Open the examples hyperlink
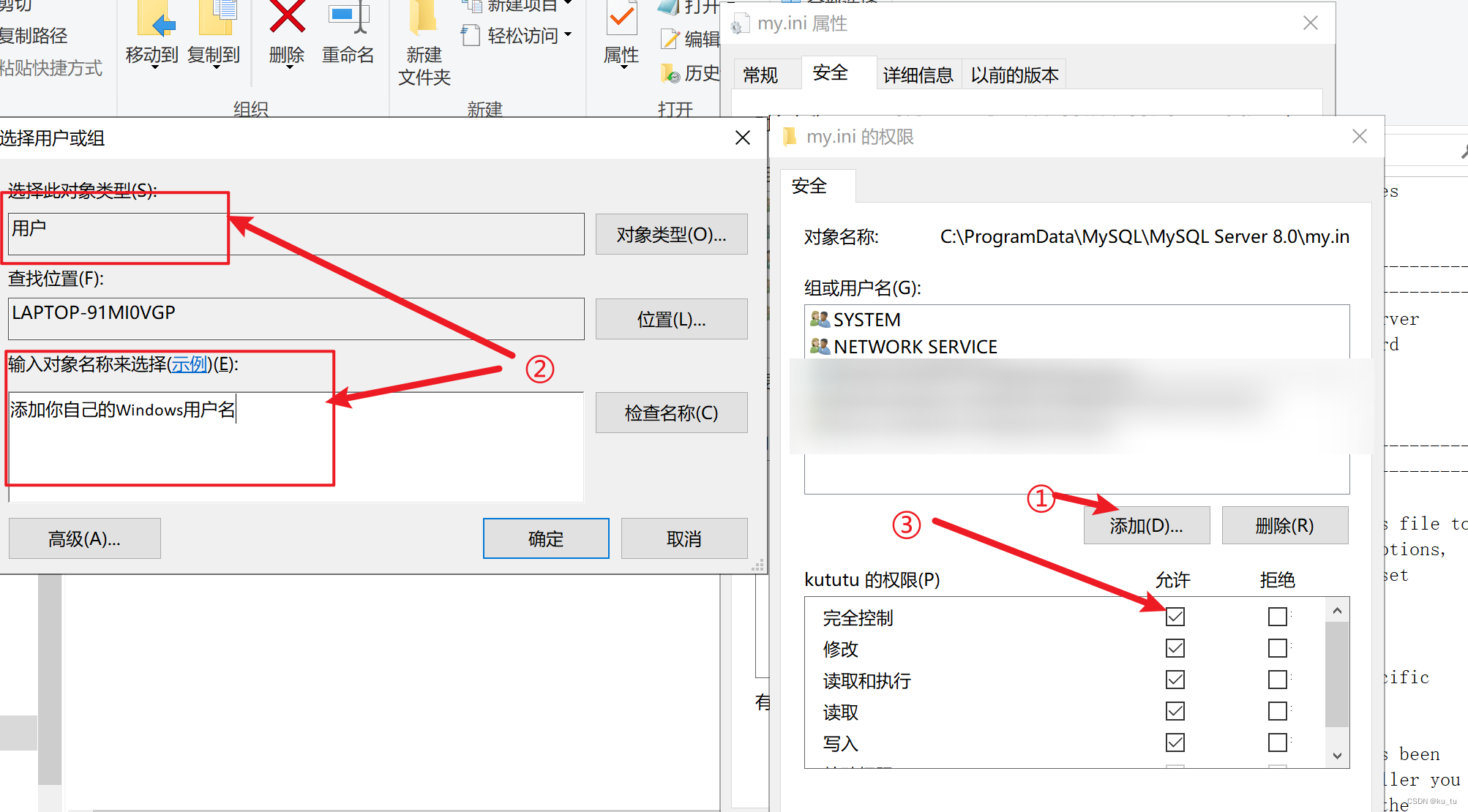The width and height of the screenshot is (1468, 812). coord(190,364)
